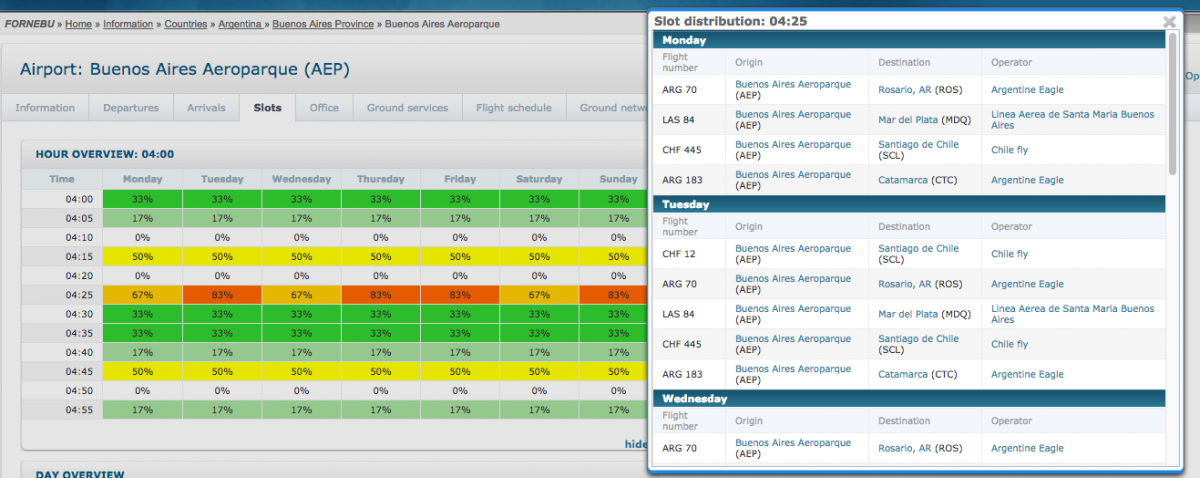Click flight number ARG 183 in Monday section
This screenshot has height=478, width=1200.
point(681,180)
